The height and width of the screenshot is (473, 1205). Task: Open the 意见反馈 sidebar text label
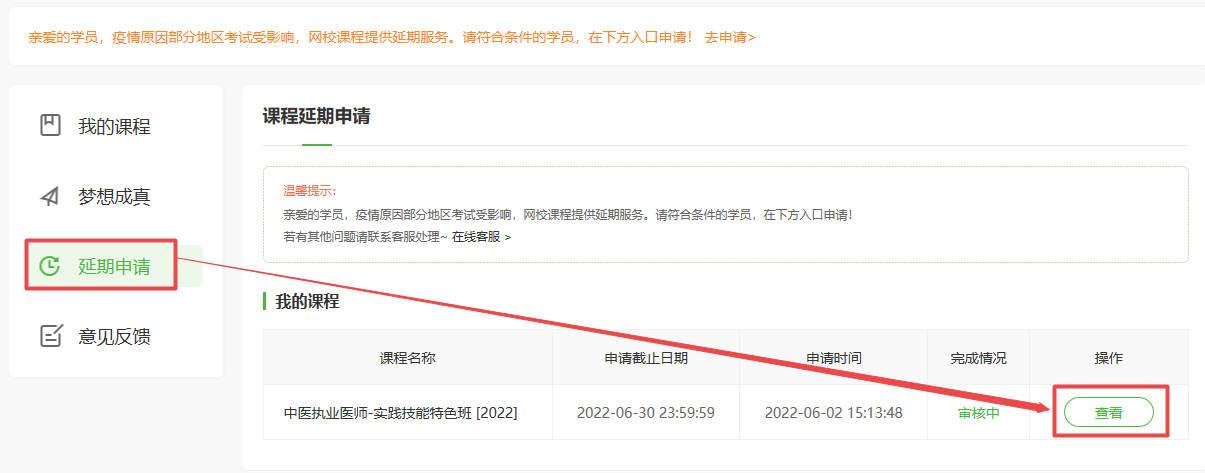[114, 337]
